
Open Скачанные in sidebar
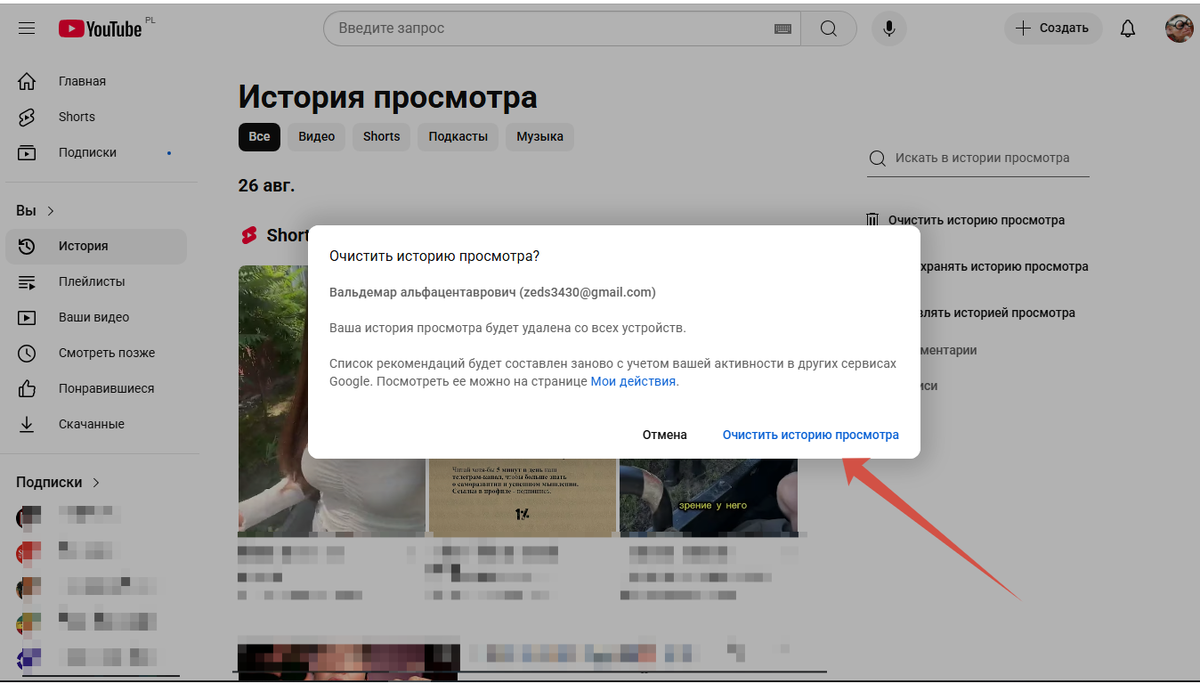point(96,424)
